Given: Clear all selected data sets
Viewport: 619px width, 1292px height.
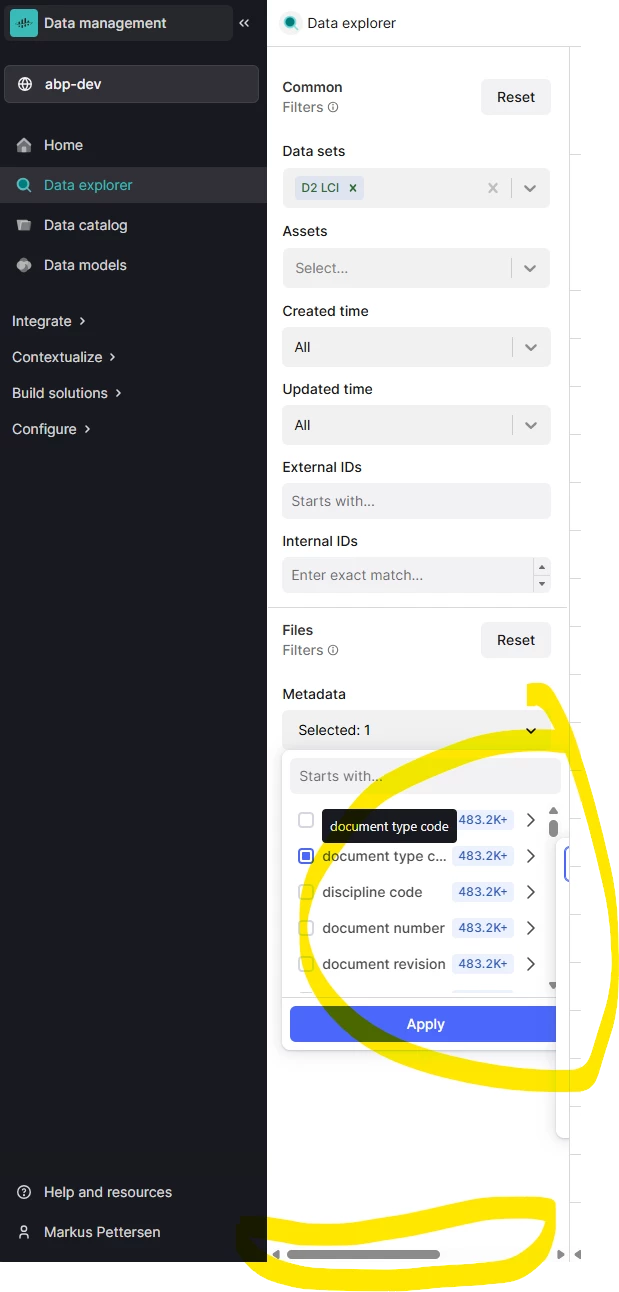Looking at the screenshot, I should coord(492,188).
